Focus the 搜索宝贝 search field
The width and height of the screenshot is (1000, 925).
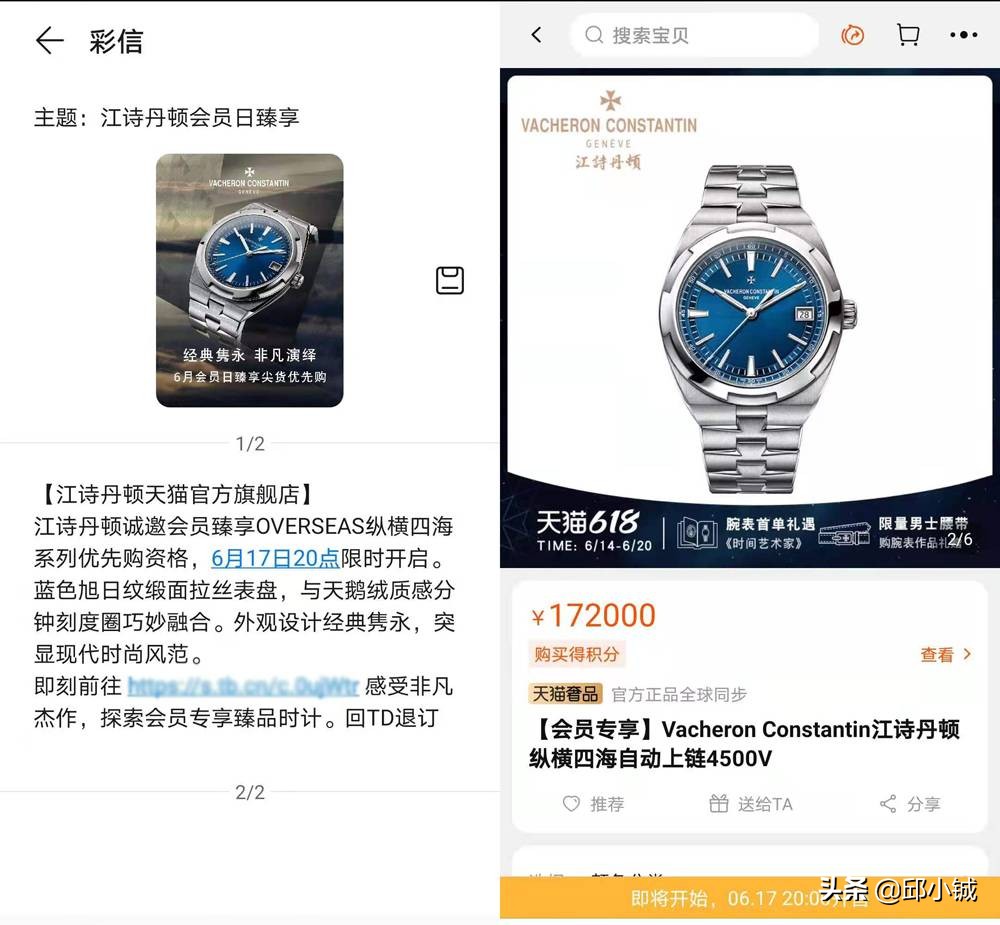694,35
